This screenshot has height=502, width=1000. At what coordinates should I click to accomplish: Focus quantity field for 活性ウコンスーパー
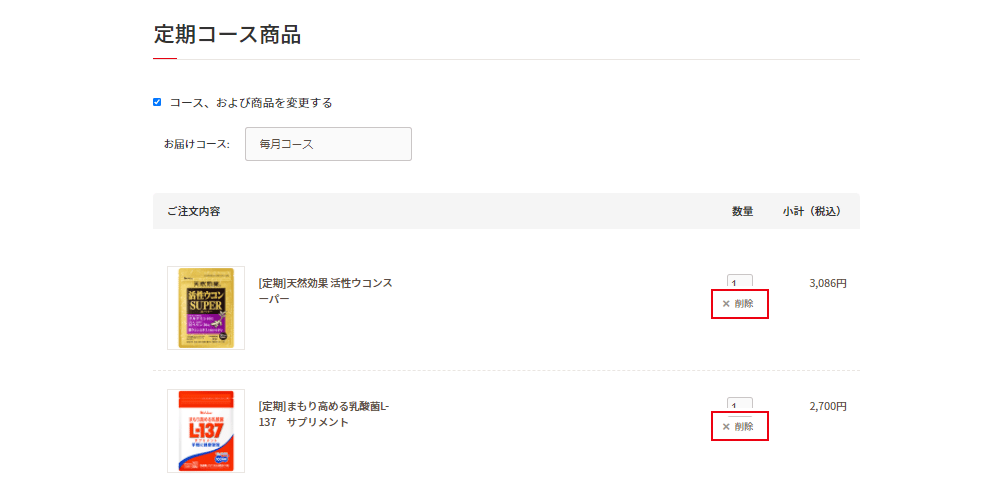click(740, 282)
